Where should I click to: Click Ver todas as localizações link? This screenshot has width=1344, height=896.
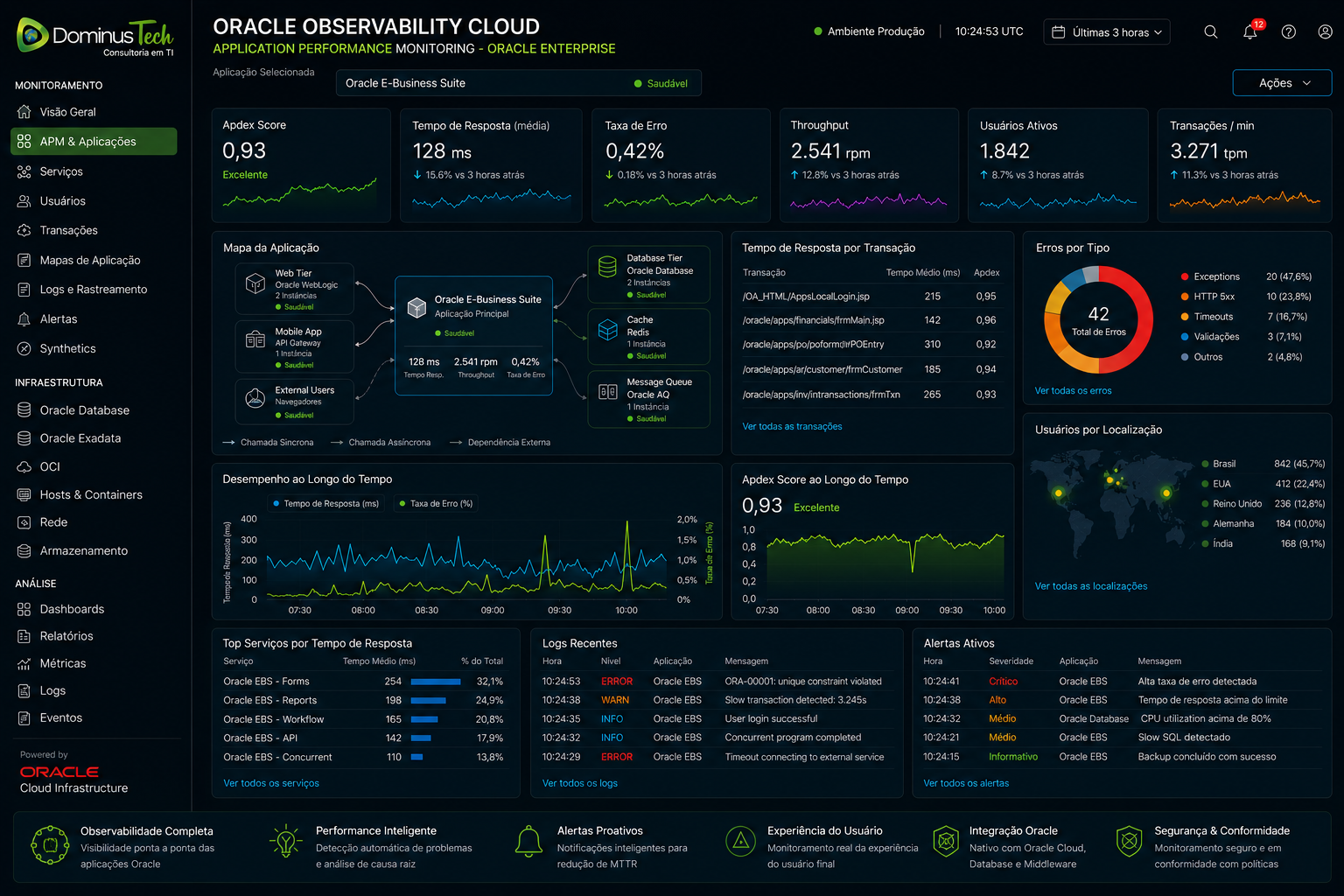[x=1091, y=586]
